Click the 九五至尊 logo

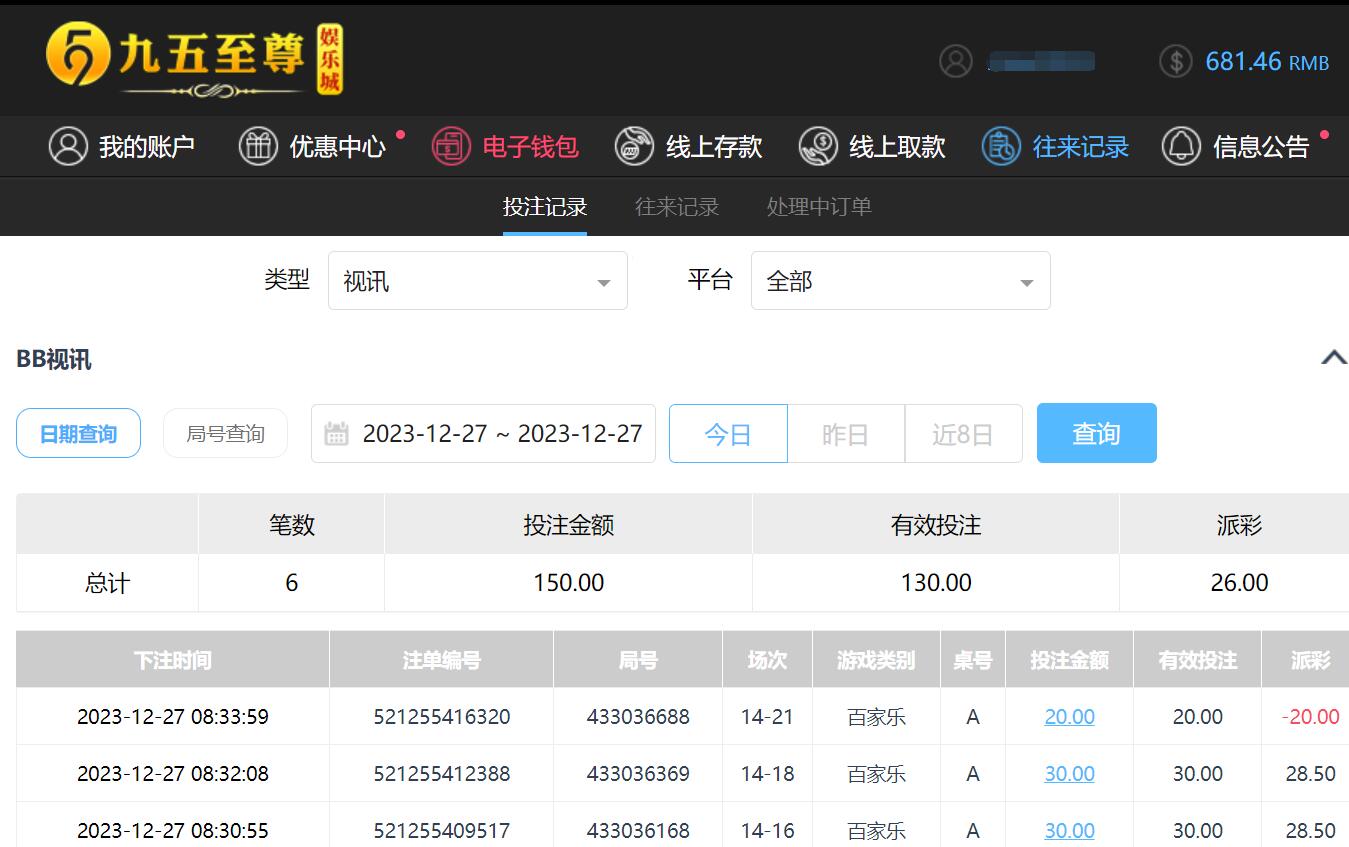pyautogui.click(x=194, y=60)
